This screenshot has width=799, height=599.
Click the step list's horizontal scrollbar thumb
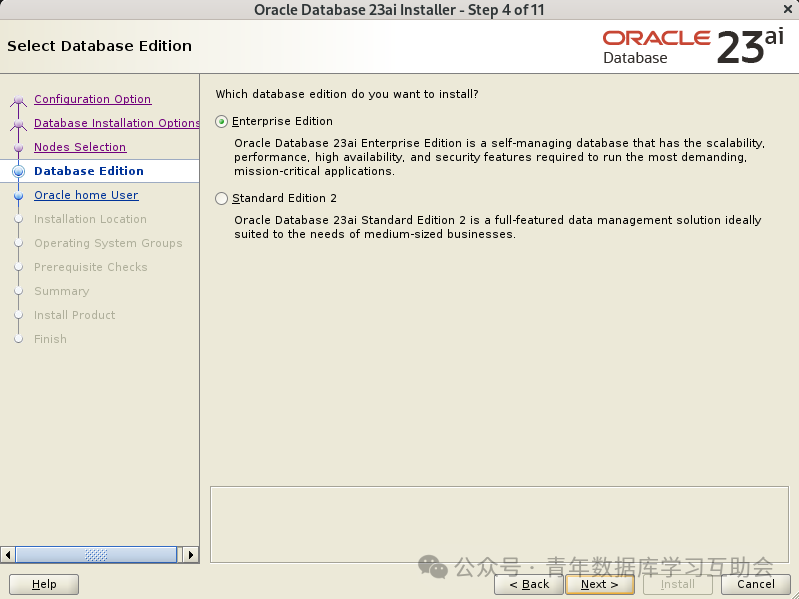coord(96,555)
